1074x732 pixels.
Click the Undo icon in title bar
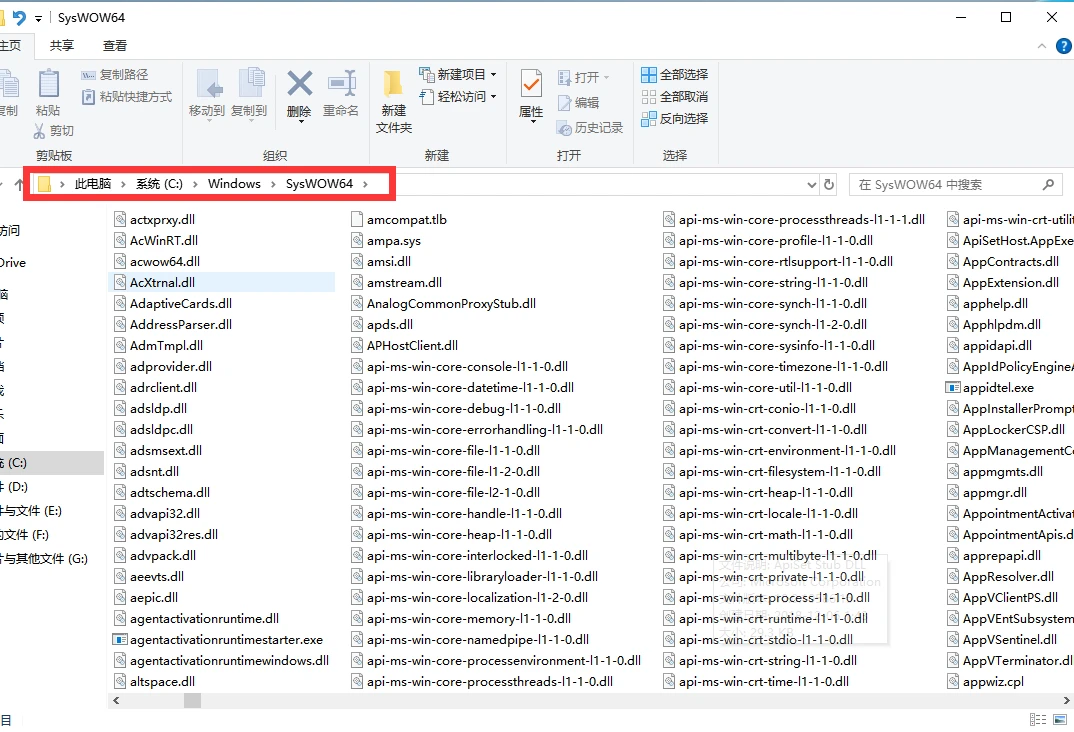pyautogui.click(x=18, y=18)
